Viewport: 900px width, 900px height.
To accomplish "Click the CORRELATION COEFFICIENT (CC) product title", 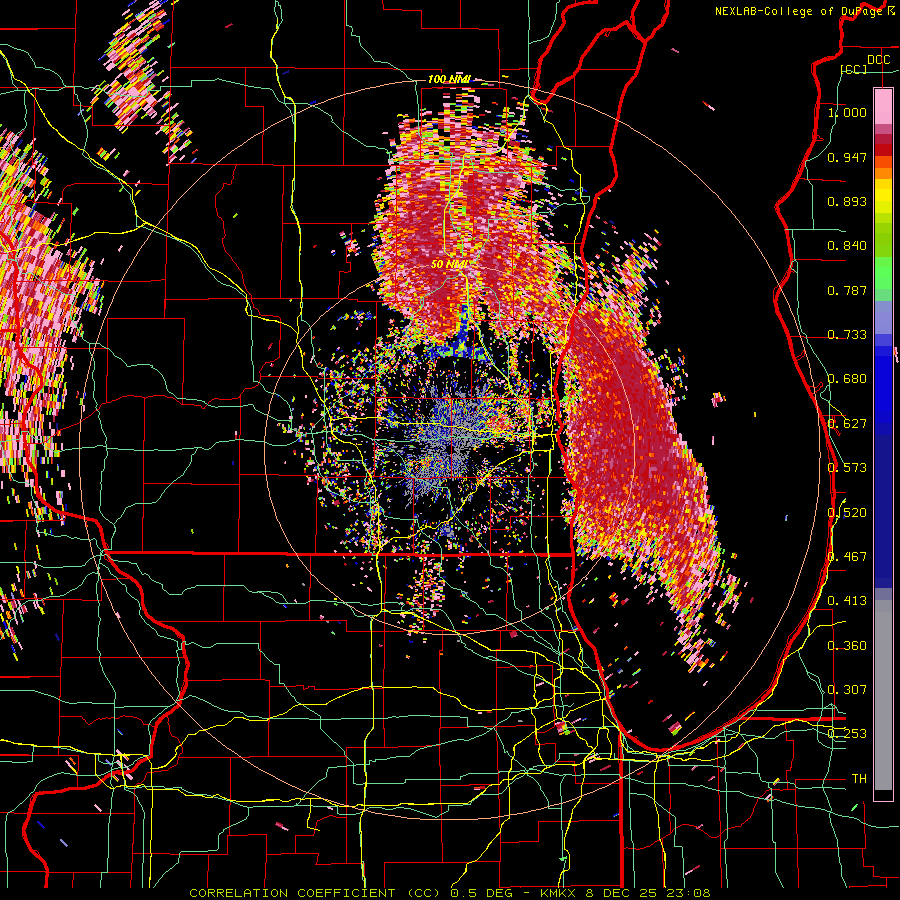I will (315, 893).
